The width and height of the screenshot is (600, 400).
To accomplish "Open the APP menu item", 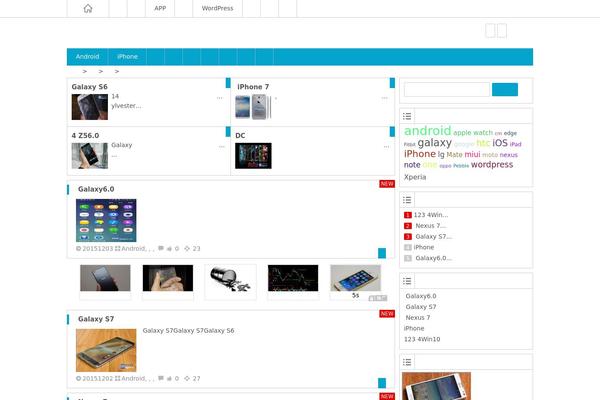I will [160, 8].
